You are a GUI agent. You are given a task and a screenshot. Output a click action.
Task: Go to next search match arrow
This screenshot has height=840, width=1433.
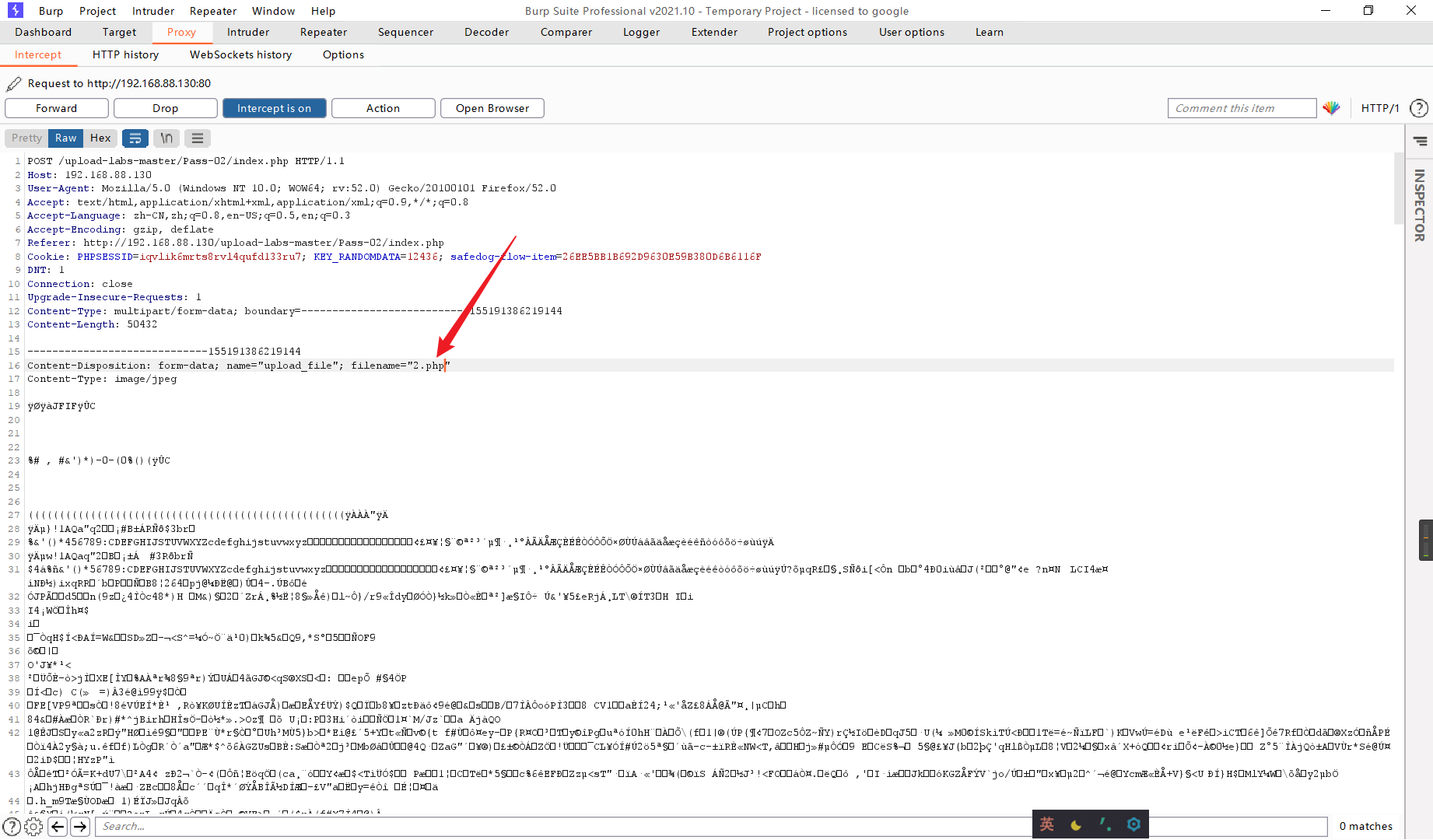tap(80, 826)
